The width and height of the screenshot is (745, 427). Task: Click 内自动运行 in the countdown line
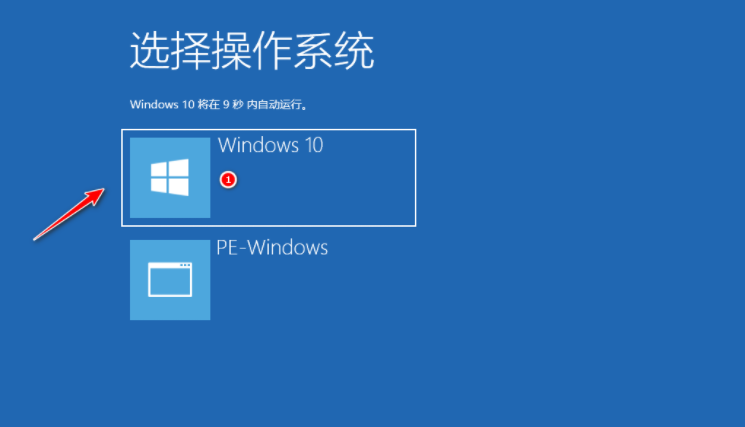[x=274, y=104]
